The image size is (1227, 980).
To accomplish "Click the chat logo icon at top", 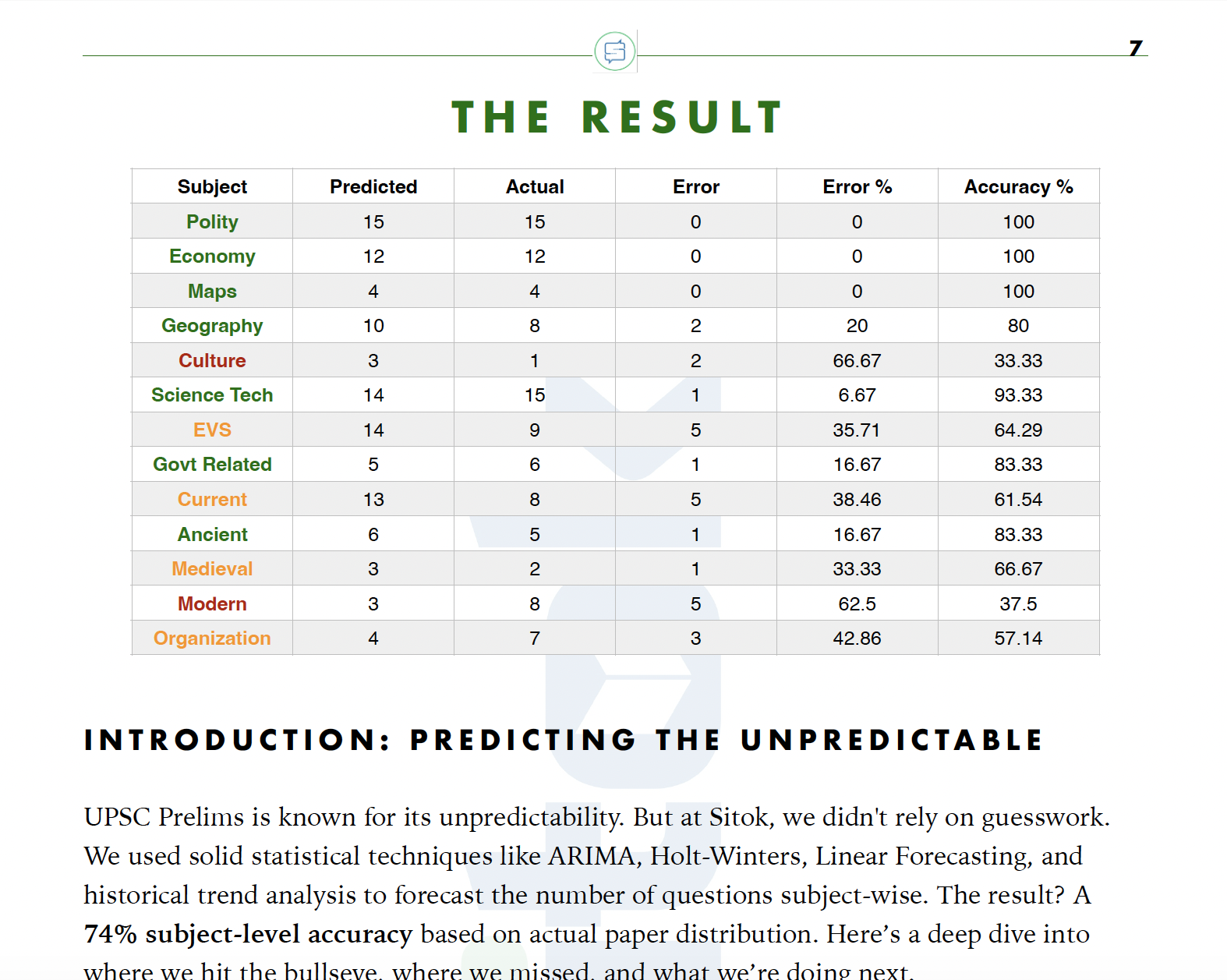I will (x=614, y=51).
